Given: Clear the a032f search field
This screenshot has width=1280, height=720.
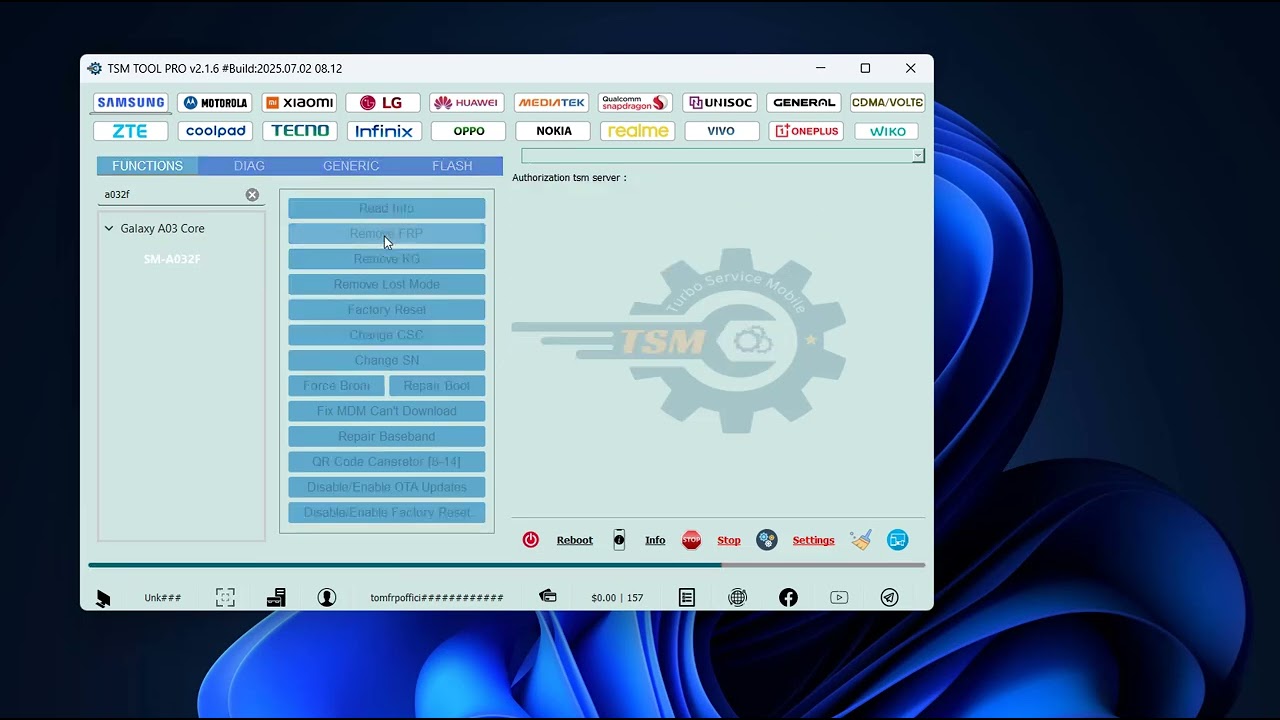Looking at the screenshot, I should click(252, 195).
